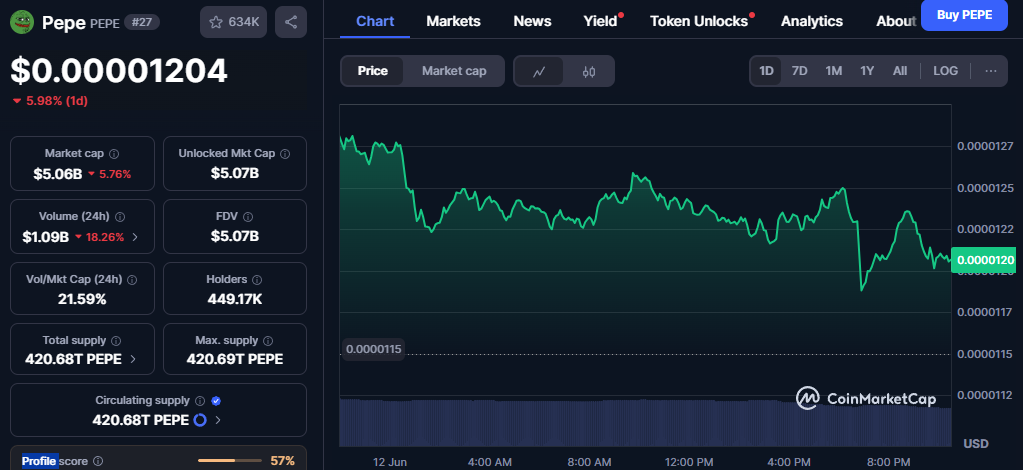Toggle LOG scale on chart

[945, 70]
